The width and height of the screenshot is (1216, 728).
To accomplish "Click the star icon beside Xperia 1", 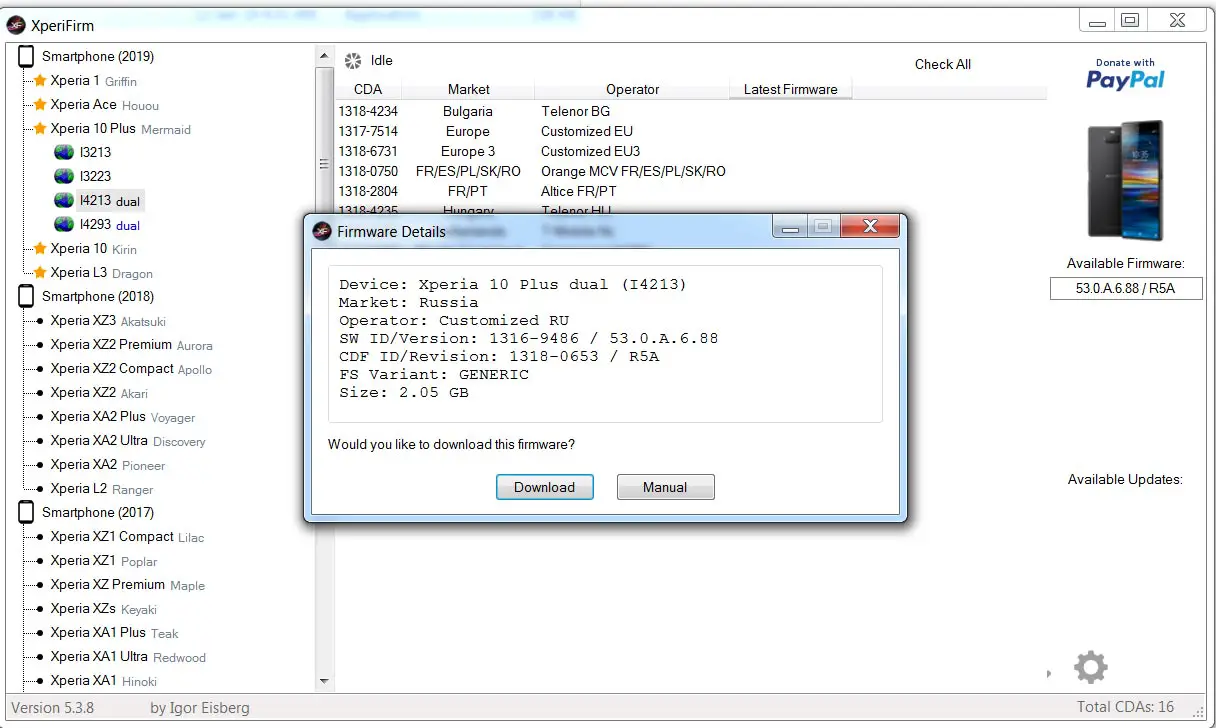I will click(40, 81).
